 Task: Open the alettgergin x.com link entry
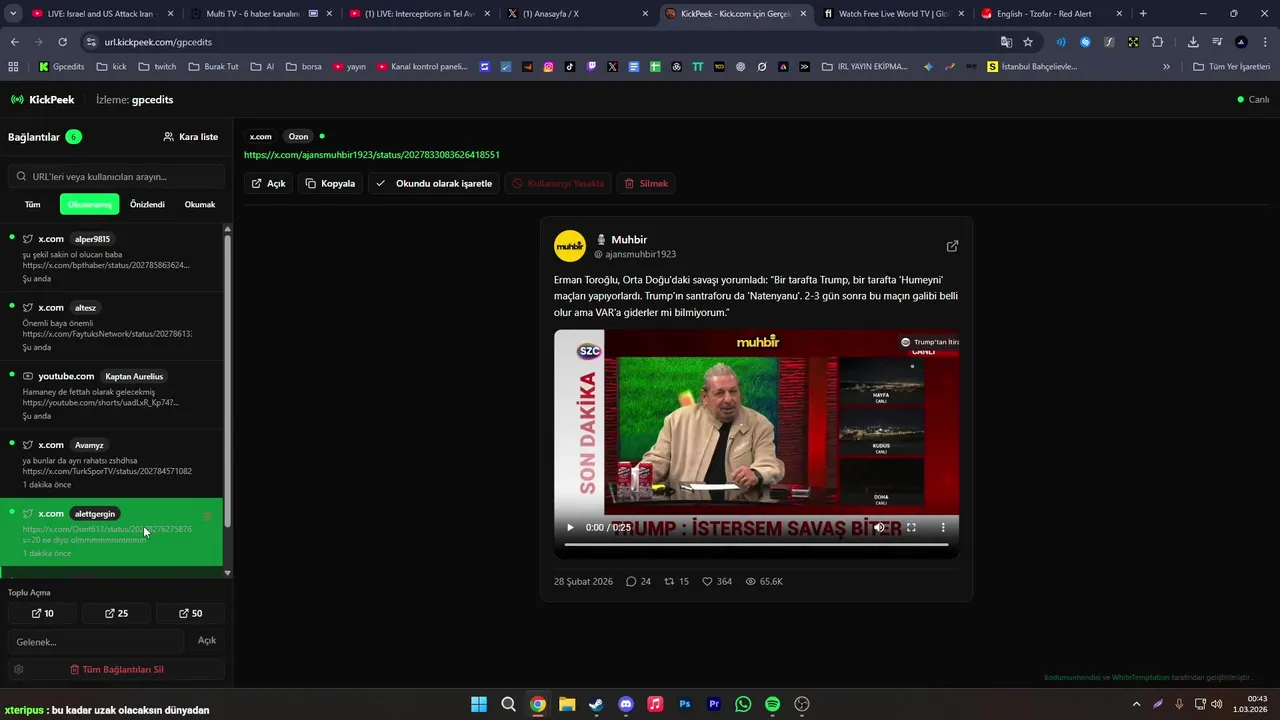pyautogui.click(x=111, y=533)
